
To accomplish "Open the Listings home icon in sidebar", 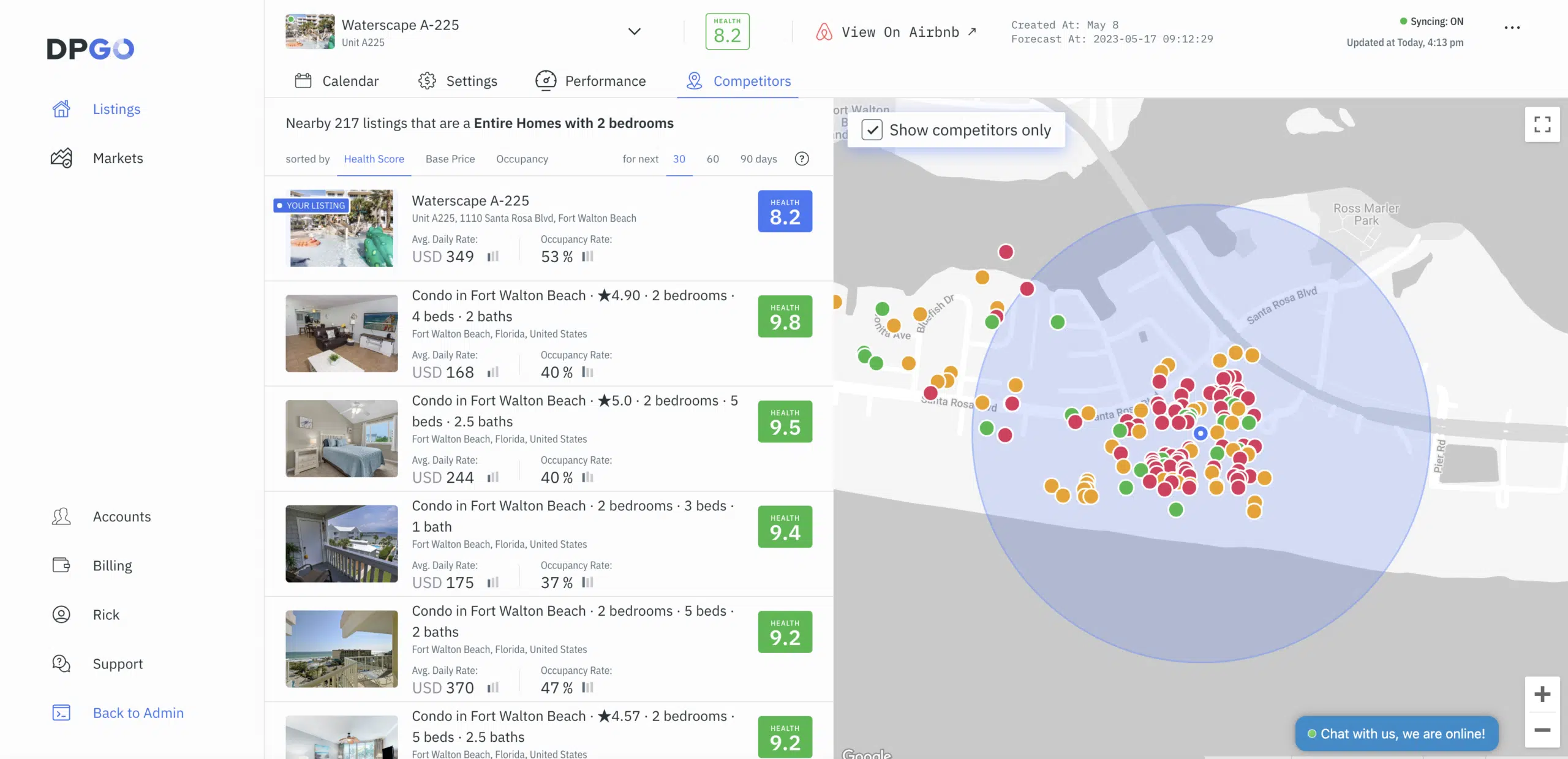I will coord(61,109).
